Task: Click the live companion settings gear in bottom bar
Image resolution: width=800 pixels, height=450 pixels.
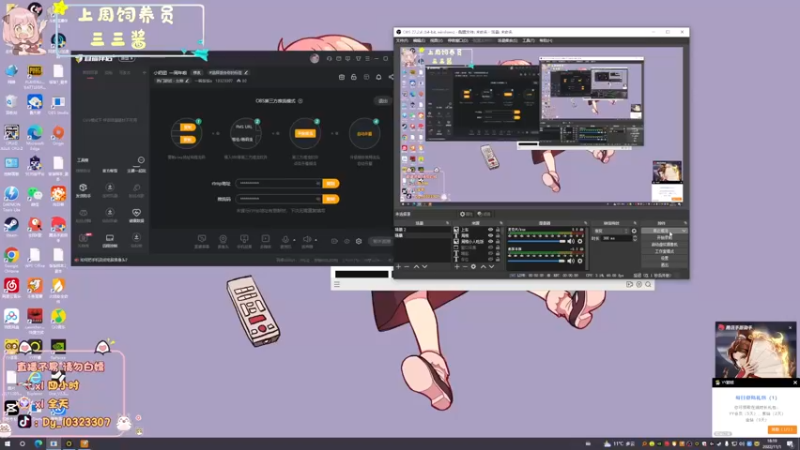Action: point(359,241)
